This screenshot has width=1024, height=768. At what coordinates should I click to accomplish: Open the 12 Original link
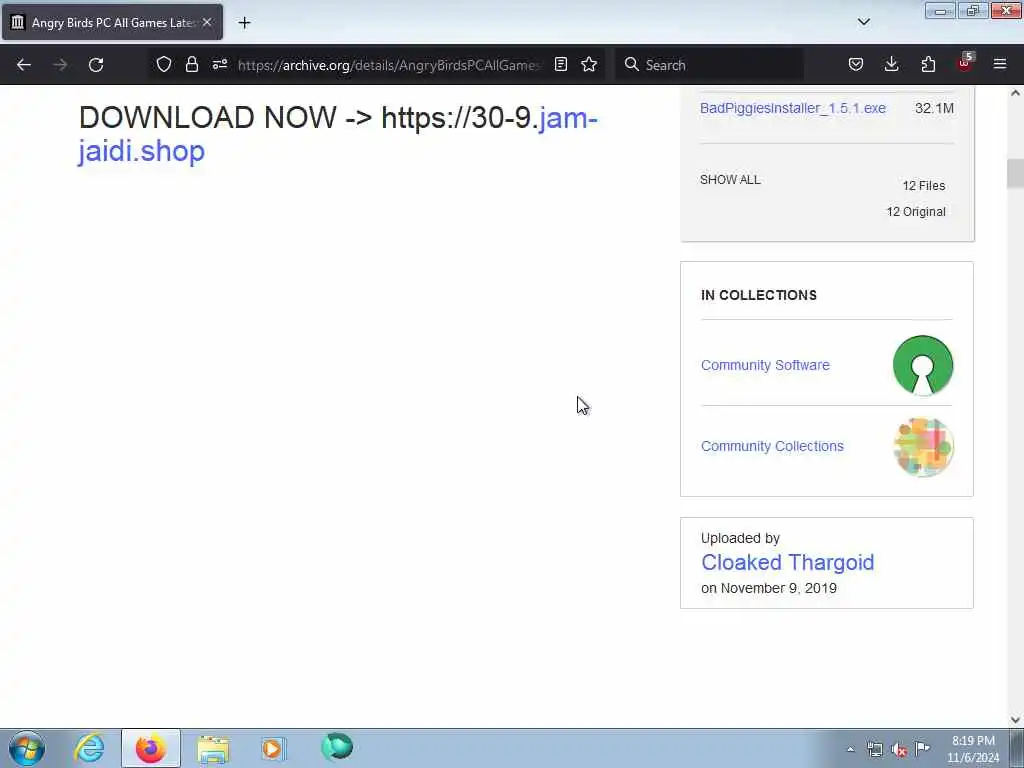click(916, 212)
